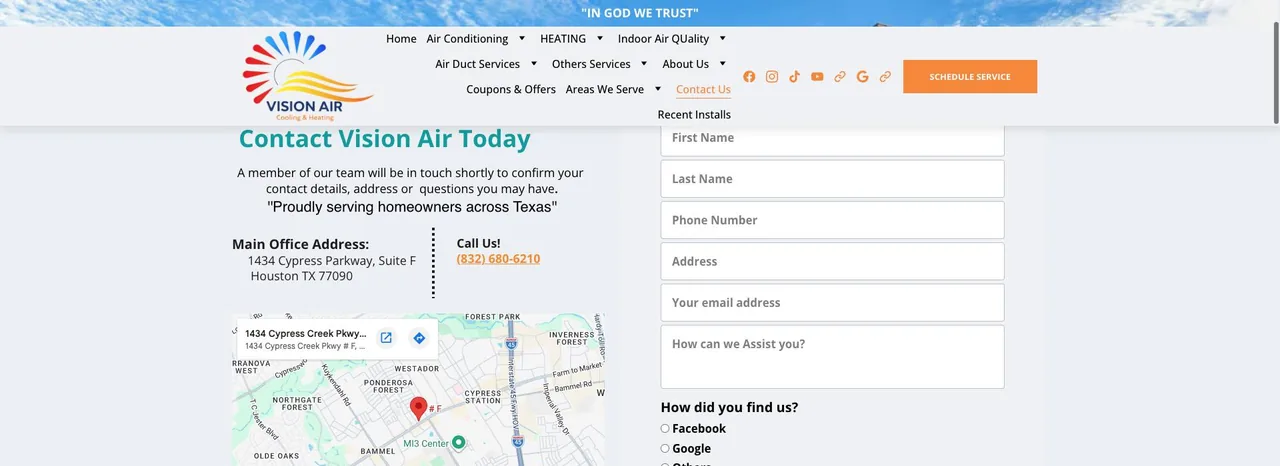The width and height of the screenshot is (1280, 466).
Task: Click the Address input field
Action: 832,261
